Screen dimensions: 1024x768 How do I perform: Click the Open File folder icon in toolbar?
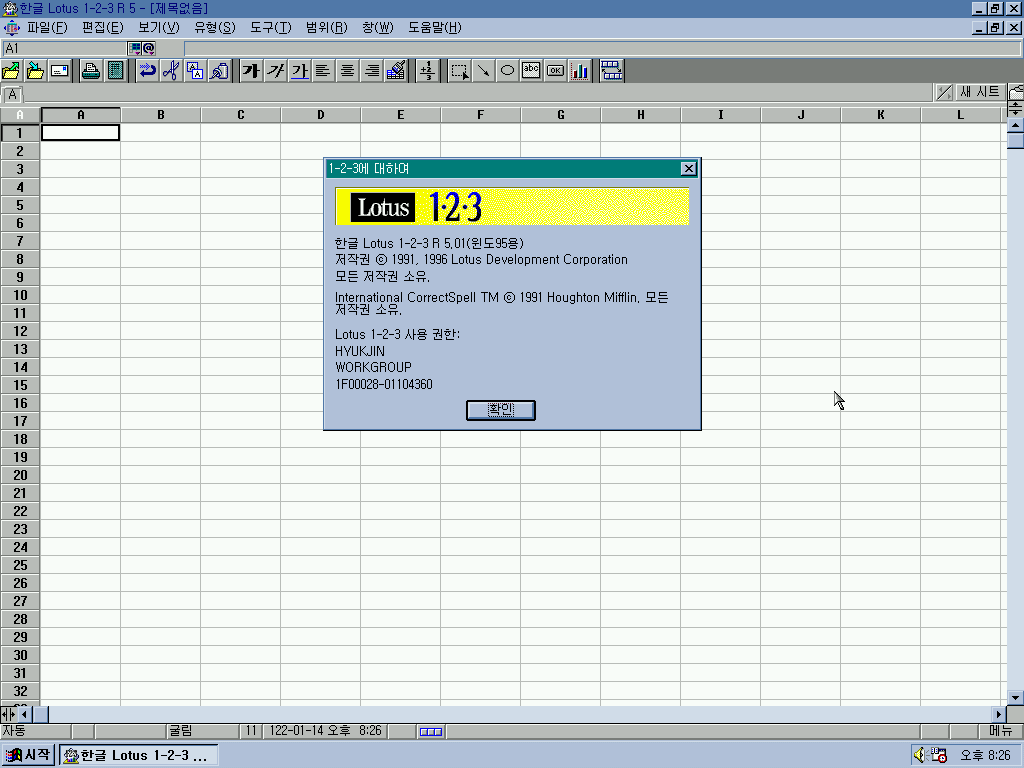point(11,71)
